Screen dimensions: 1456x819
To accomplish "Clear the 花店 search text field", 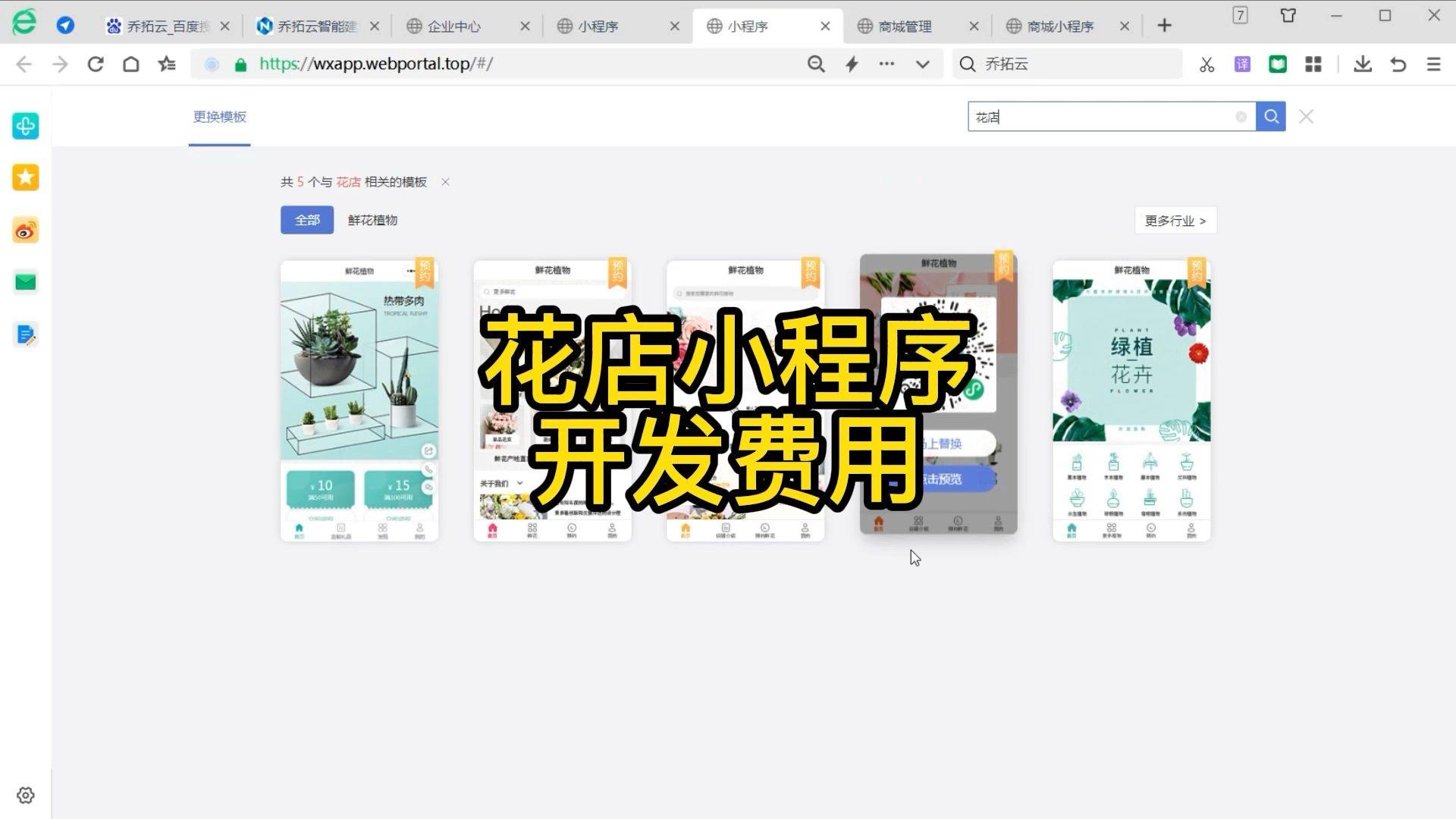I will 1241,117.
